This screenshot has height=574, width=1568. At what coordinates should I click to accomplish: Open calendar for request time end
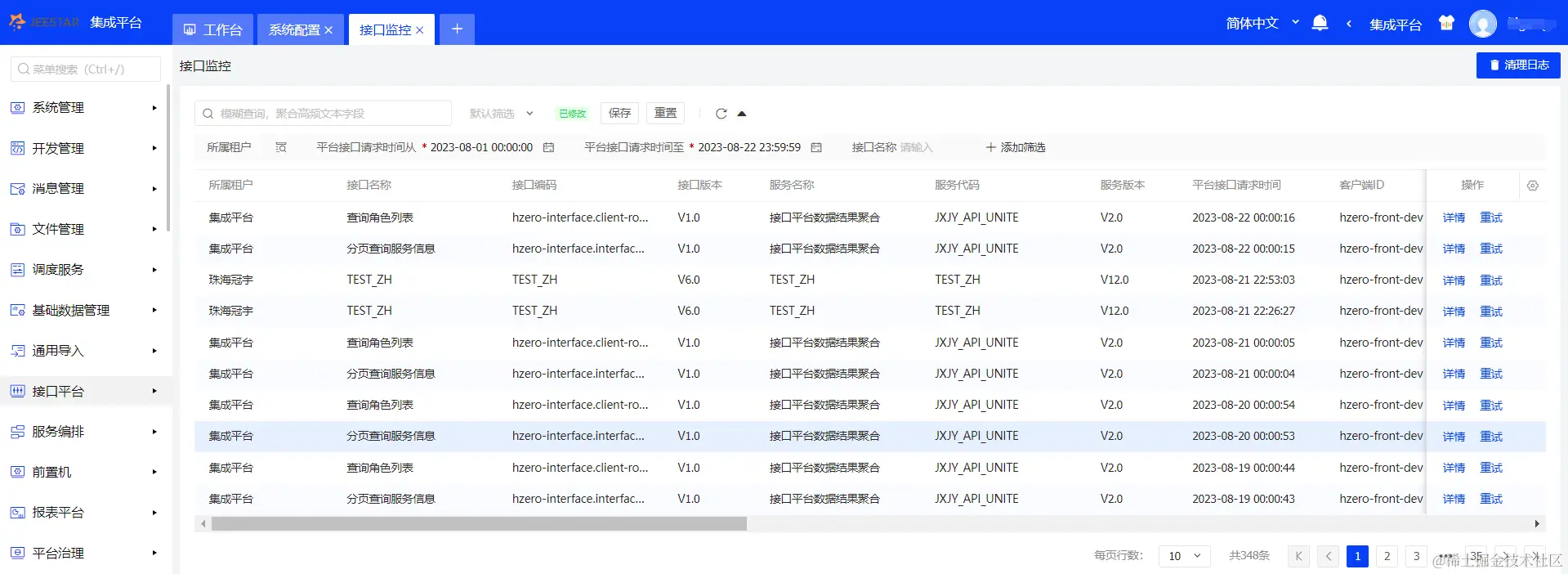pos(816,147)
